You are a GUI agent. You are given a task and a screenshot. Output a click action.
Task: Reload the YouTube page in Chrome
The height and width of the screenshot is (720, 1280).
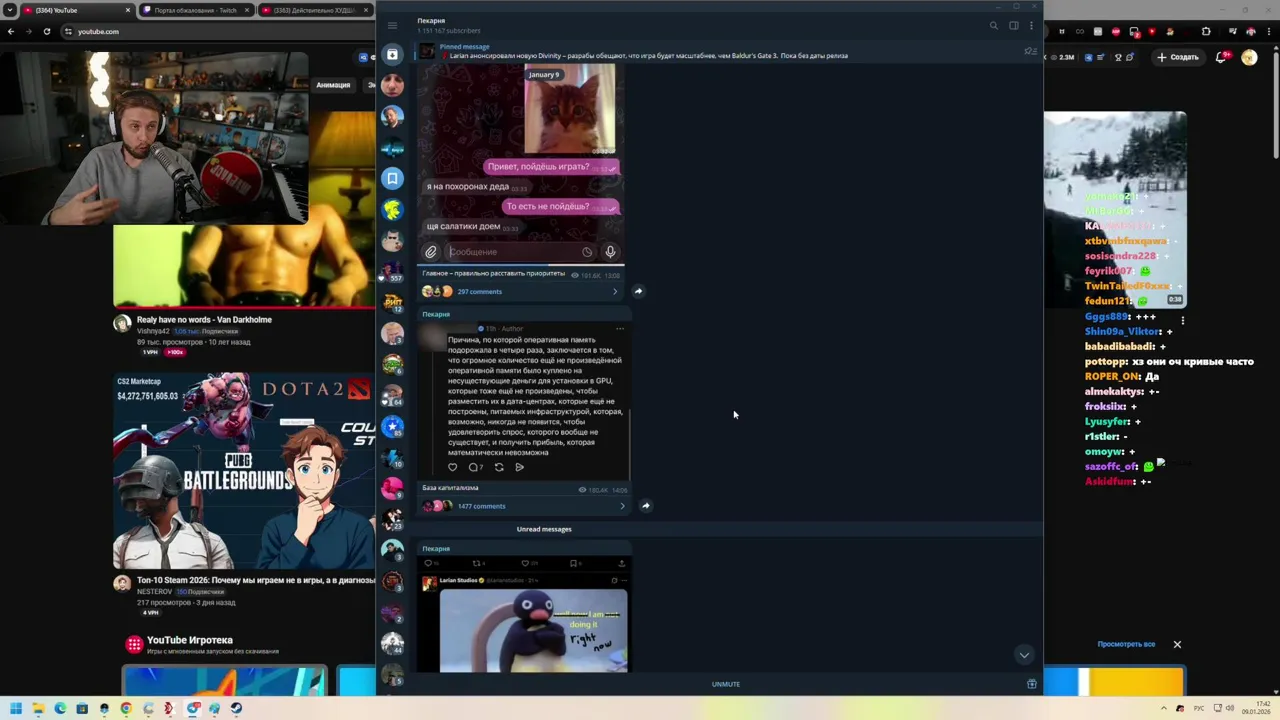(47, 31)
